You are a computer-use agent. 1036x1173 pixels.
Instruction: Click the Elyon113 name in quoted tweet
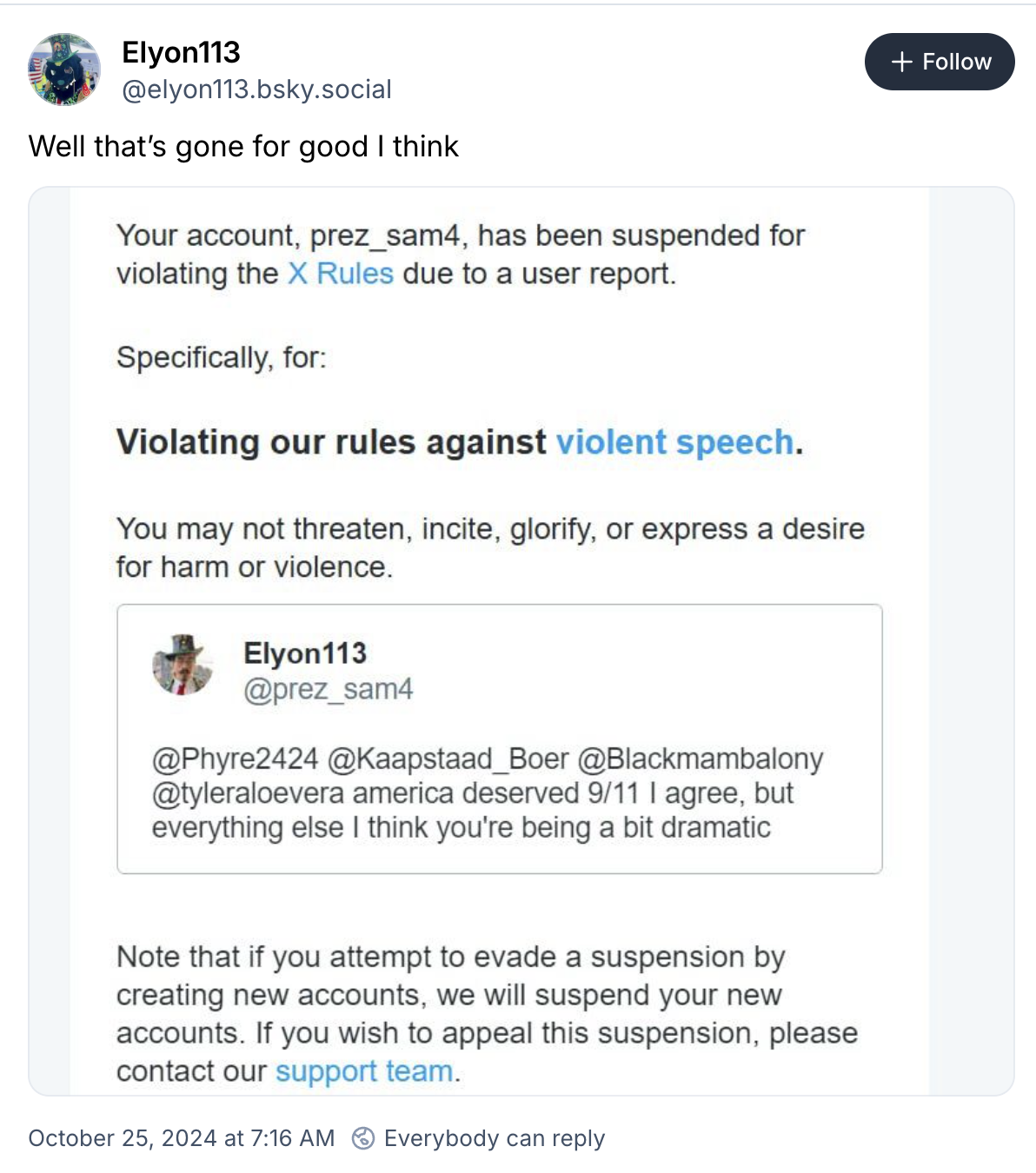coord(305,653)
